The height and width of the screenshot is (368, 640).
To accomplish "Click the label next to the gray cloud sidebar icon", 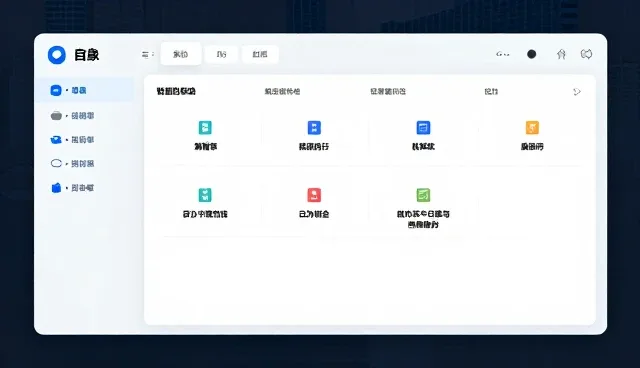I will [x=82, y=116].
